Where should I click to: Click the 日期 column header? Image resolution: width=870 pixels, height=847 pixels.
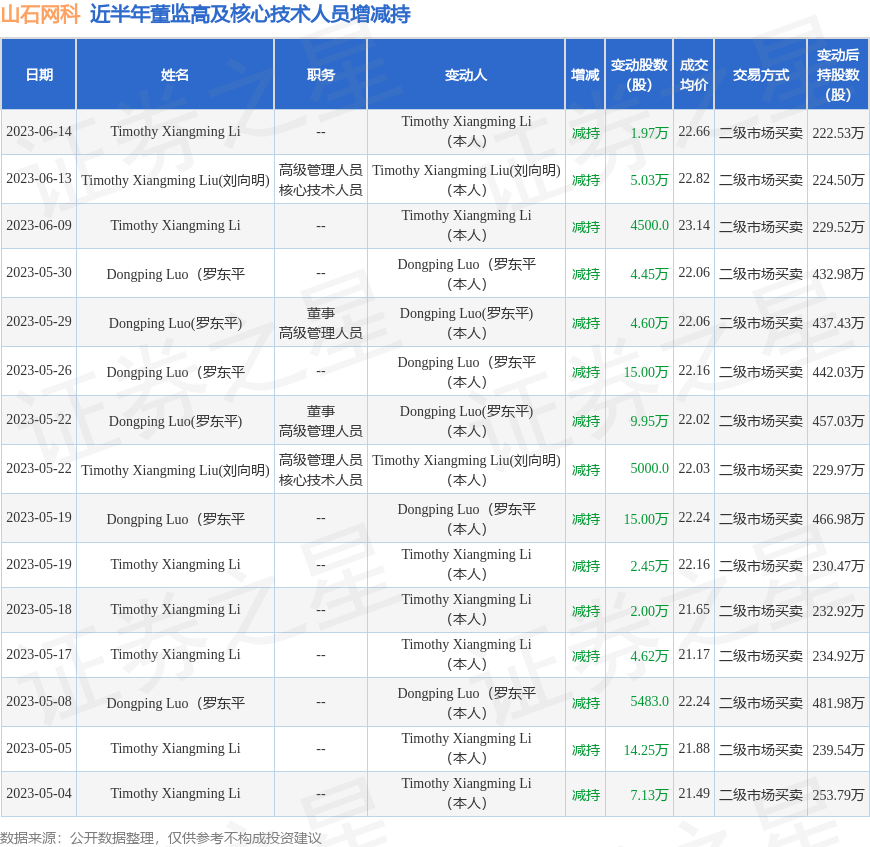tap(39, 74)
